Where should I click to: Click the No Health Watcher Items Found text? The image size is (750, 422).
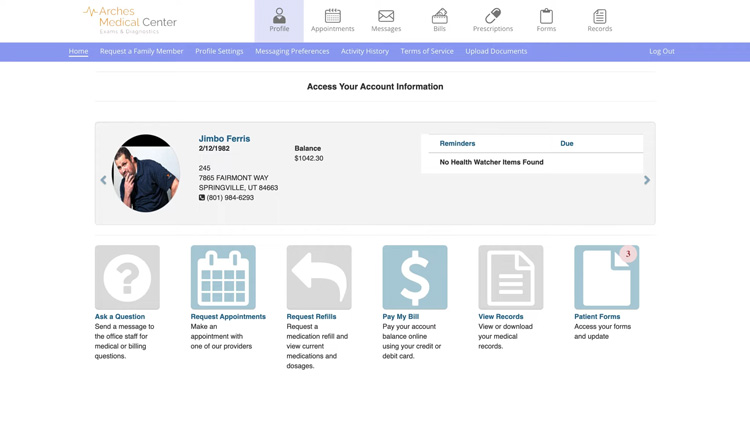tap(491, 162)
